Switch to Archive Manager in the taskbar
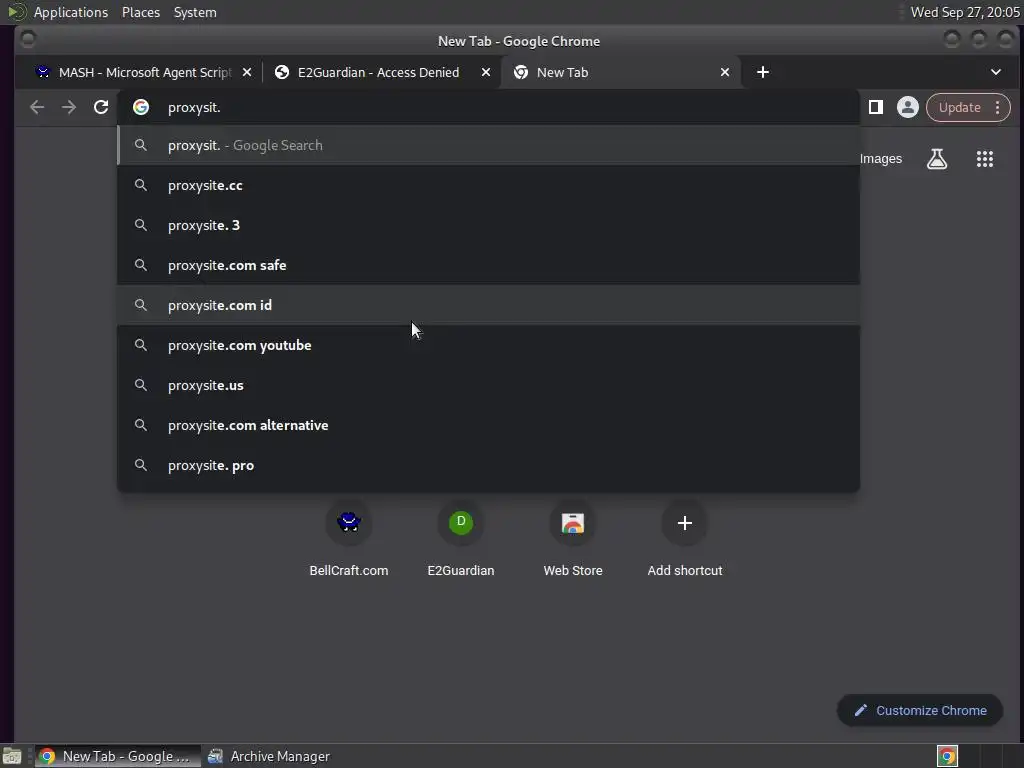Viewport: 1024px width, 768px height. 269,756
